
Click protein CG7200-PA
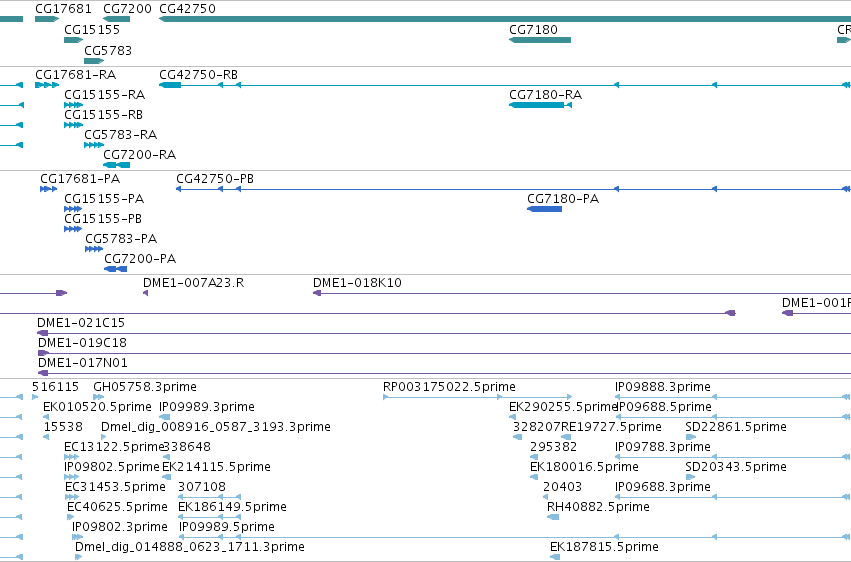tap(116, 269)
